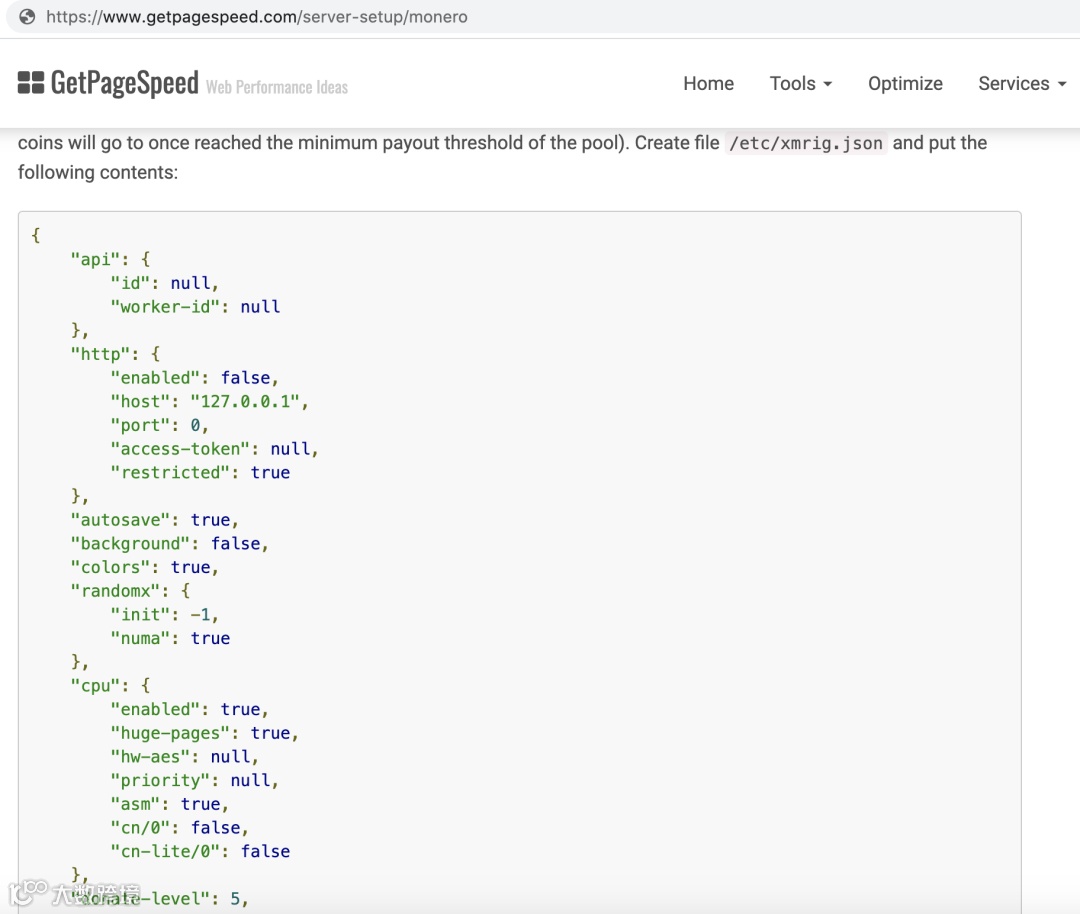Click the "access-token" key in code
The height and width of the screenshot is (914, 1080).
point(180,449)
